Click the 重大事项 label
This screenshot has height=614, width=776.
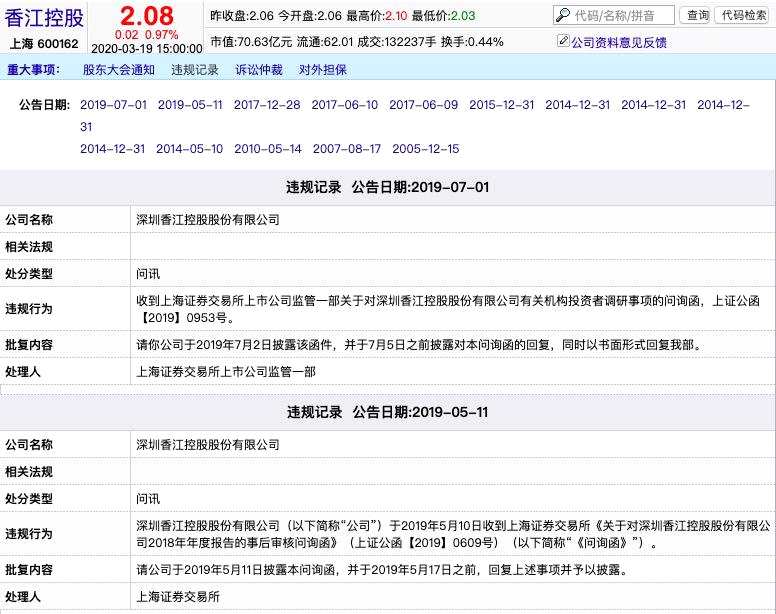click(33, 70)
